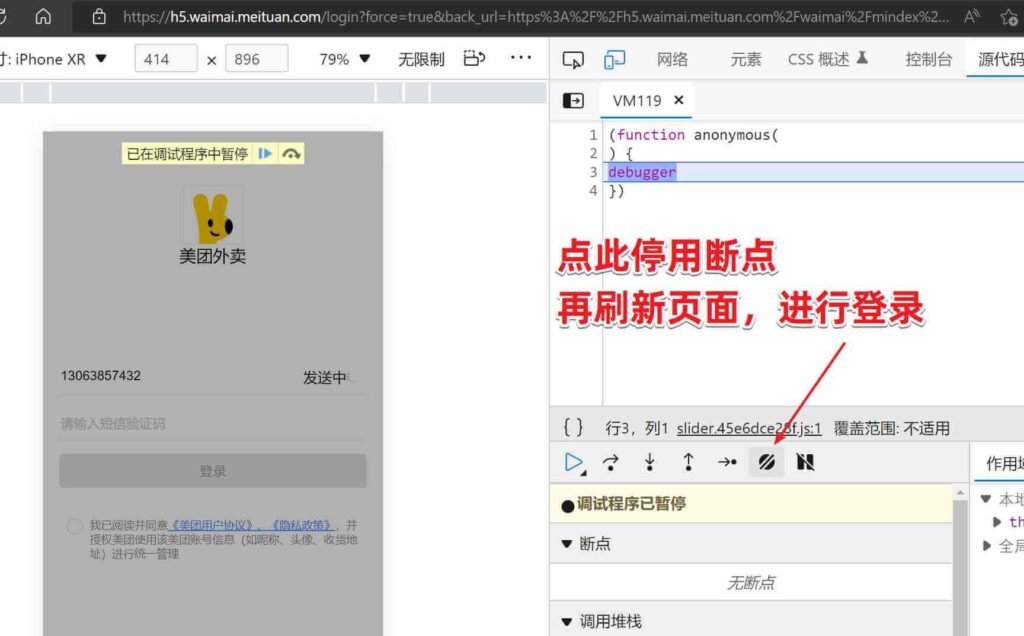Screen dimensions: 1024x636
Task: Open the slider.45e6dce28f.js:1 link
Action: (749, 428)
